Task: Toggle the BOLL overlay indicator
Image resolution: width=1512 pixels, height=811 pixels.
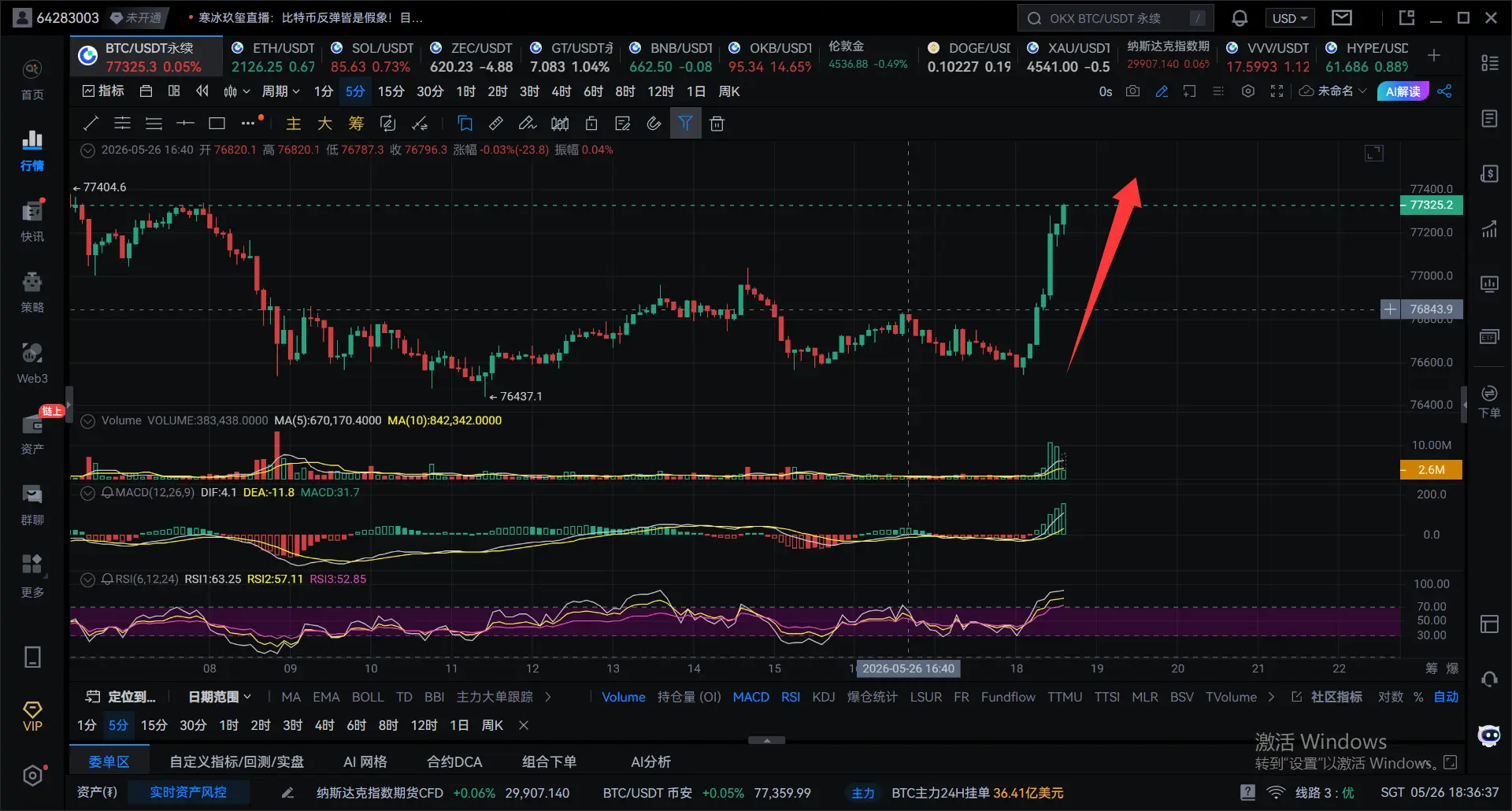Action: 368,697
